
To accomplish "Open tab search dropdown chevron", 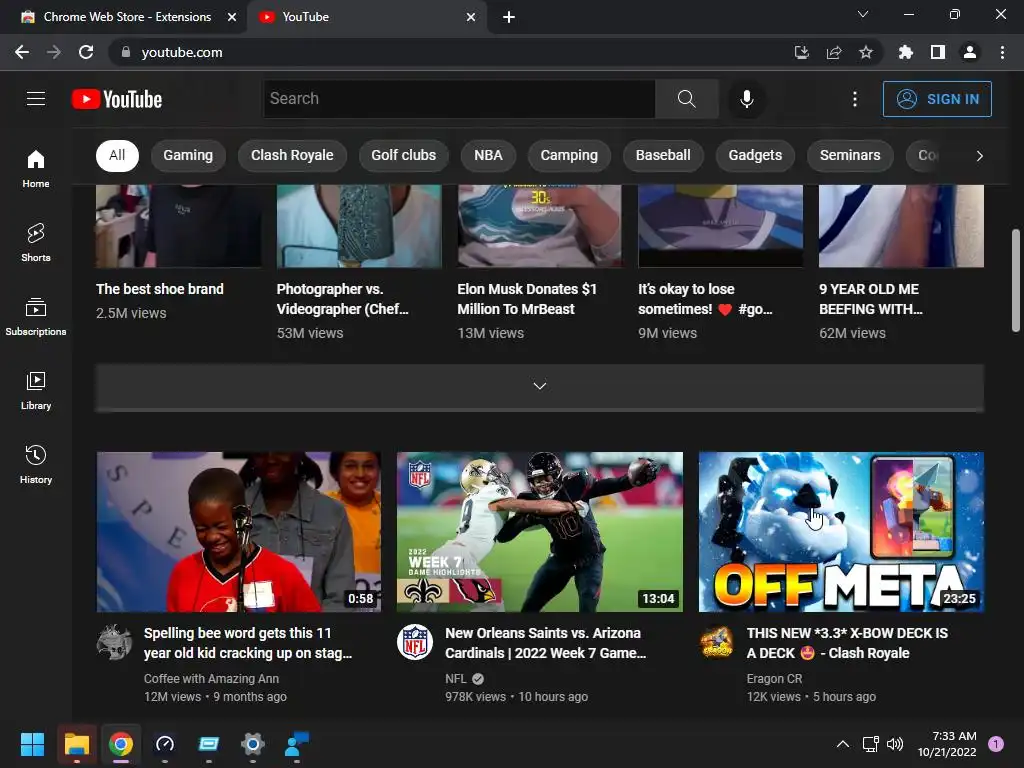I will [x=863, y=14].
